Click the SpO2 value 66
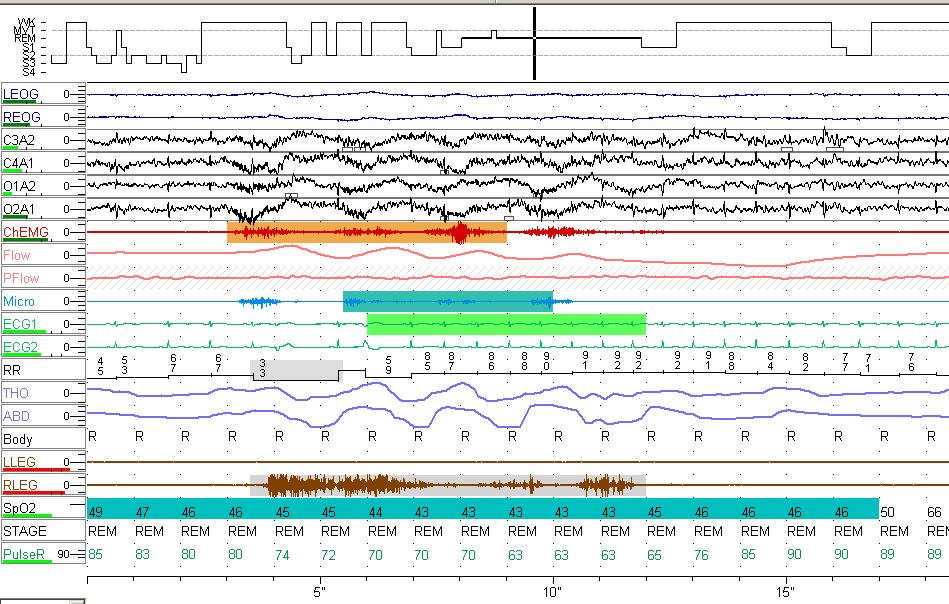949x604 pixels. (x=934, y=512)
